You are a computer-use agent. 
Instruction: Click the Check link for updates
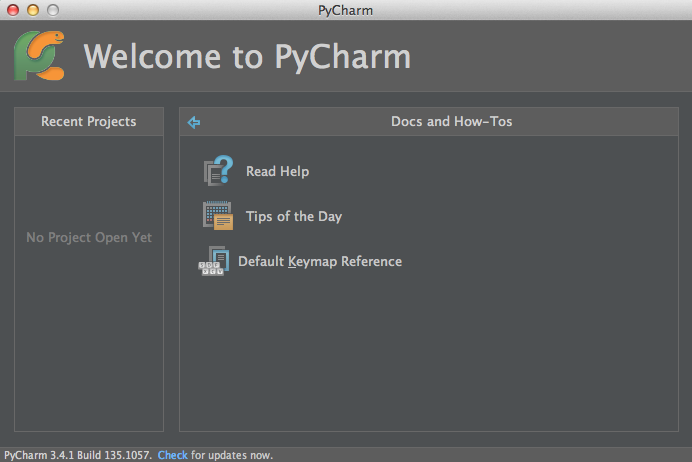point(172,455)
